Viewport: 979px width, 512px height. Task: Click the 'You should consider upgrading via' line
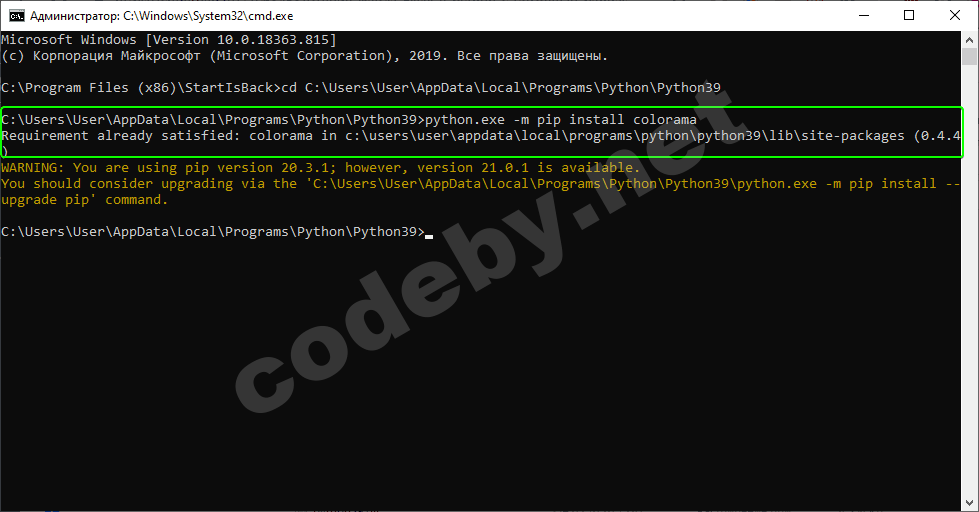[481, 184]
